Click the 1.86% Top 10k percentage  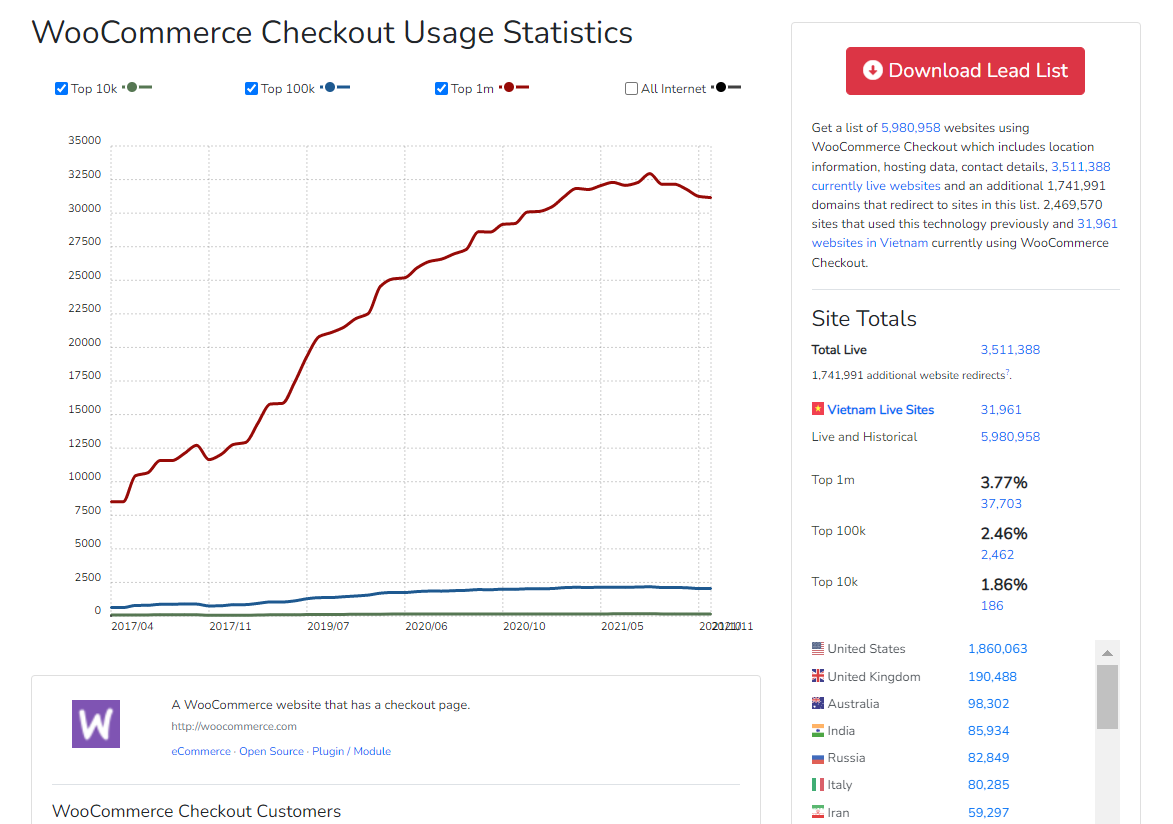1004,585
